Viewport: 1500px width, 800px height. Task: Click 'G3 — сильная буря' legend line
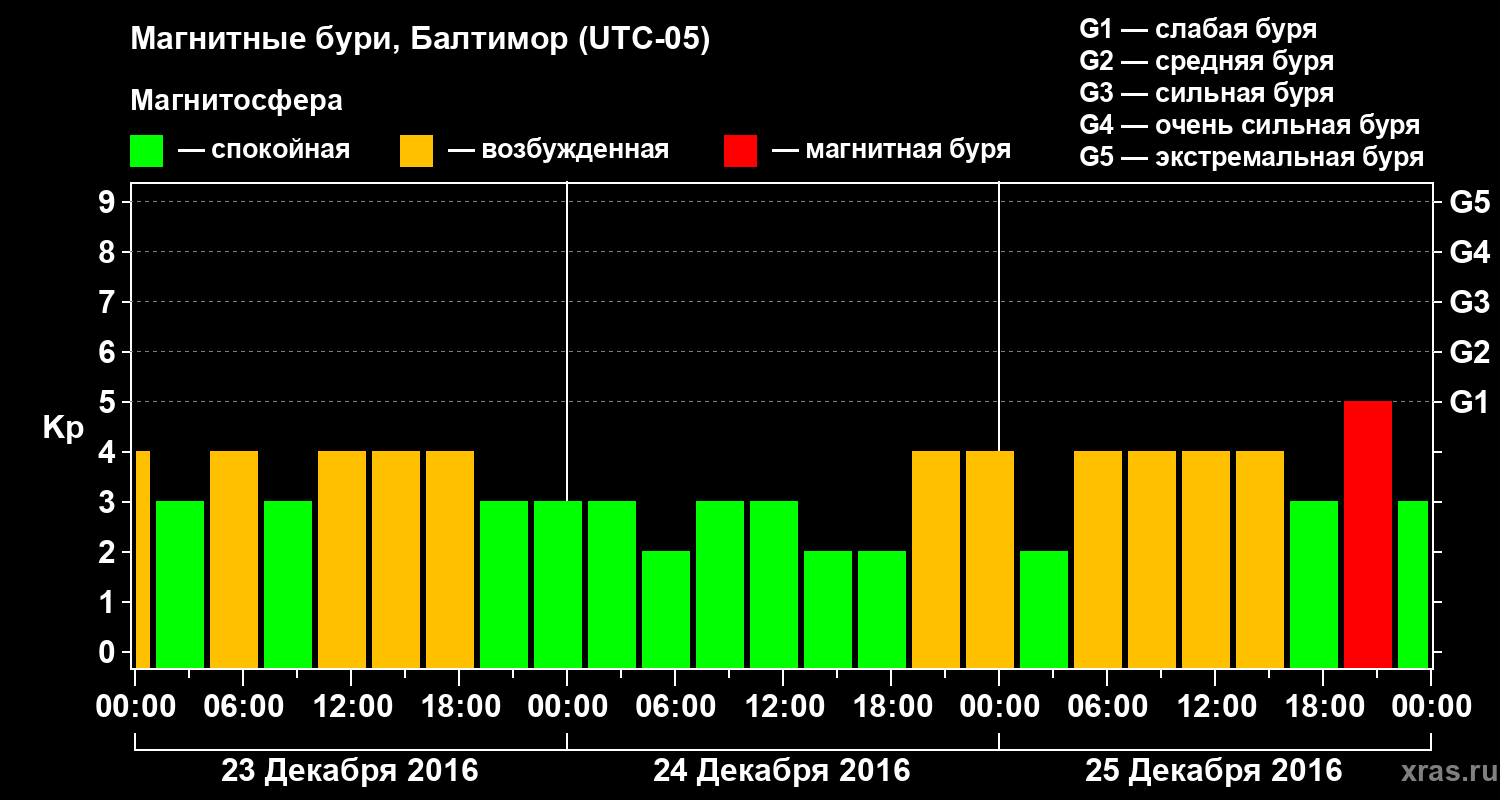pos(1206,93)
